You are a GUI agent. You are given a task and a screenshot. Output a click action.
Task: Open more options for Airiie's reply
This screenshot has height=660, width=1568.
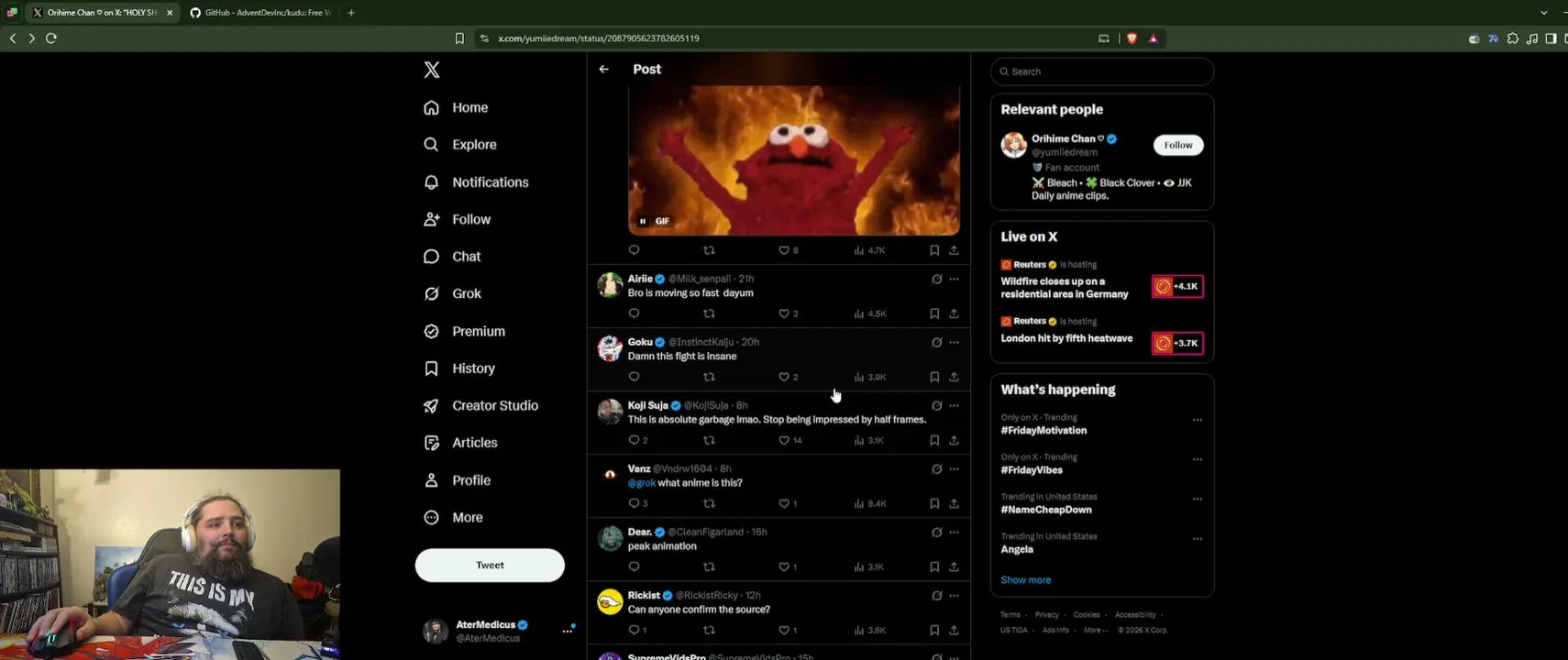coord(954,279)
